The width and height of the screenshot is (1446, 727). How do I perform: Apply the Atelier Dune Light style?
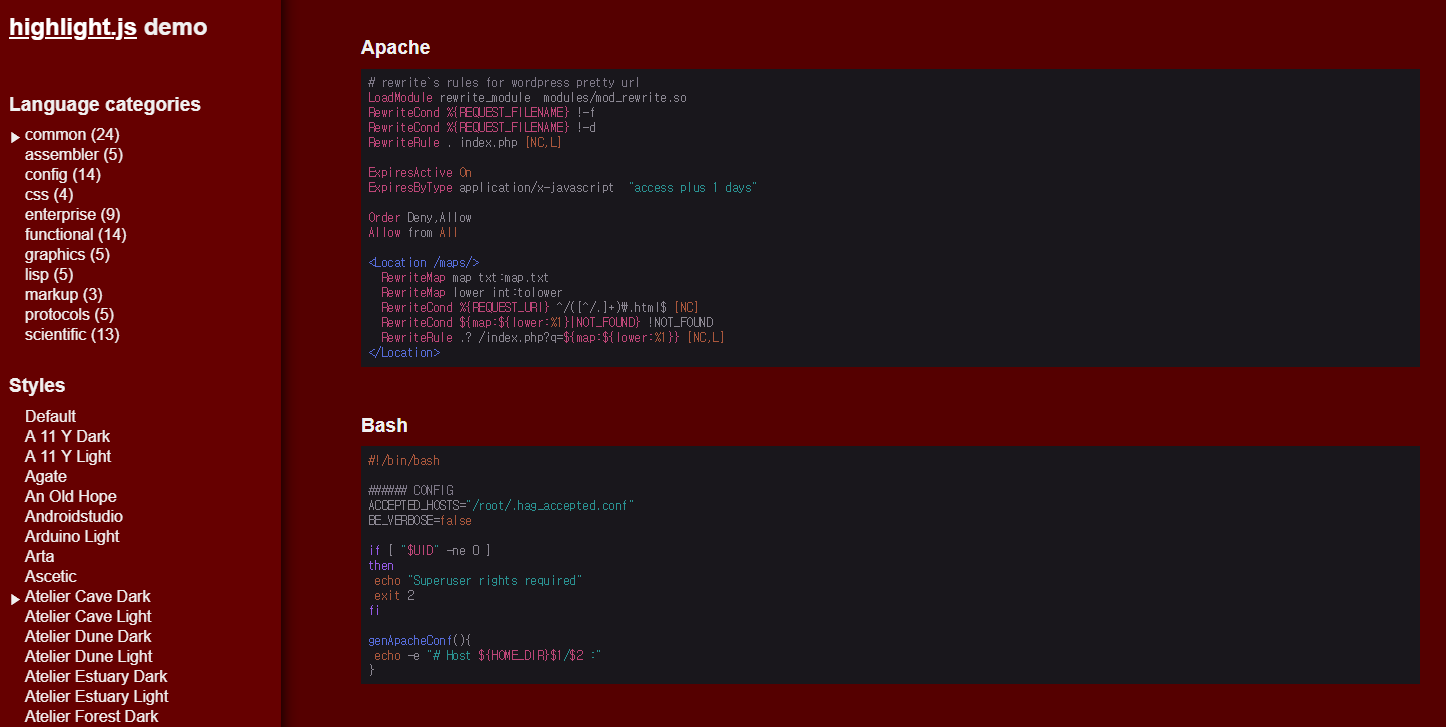(x=89, y=656)
